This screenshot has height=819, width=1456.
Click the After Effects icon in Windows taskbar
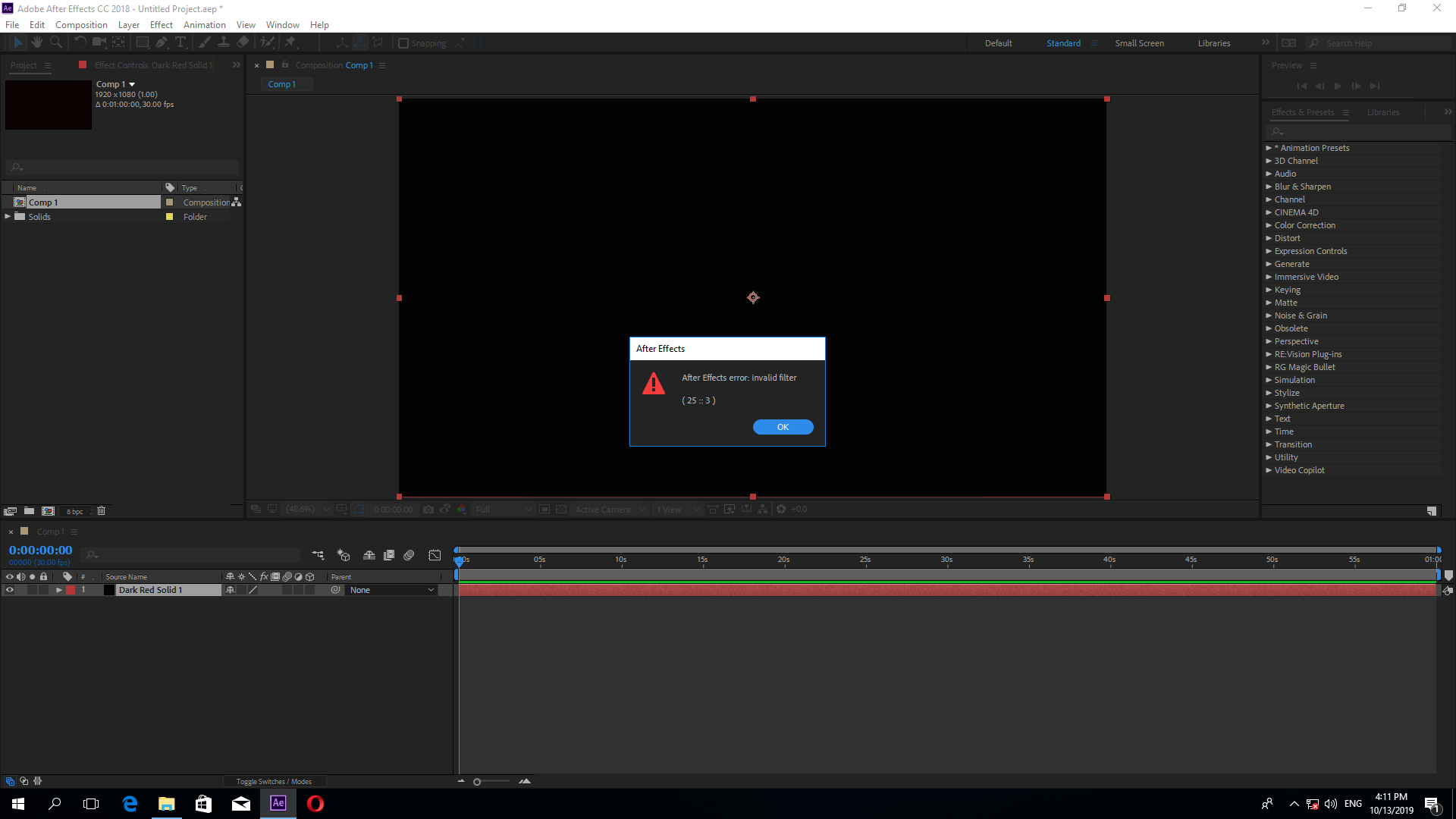(278, 803)
